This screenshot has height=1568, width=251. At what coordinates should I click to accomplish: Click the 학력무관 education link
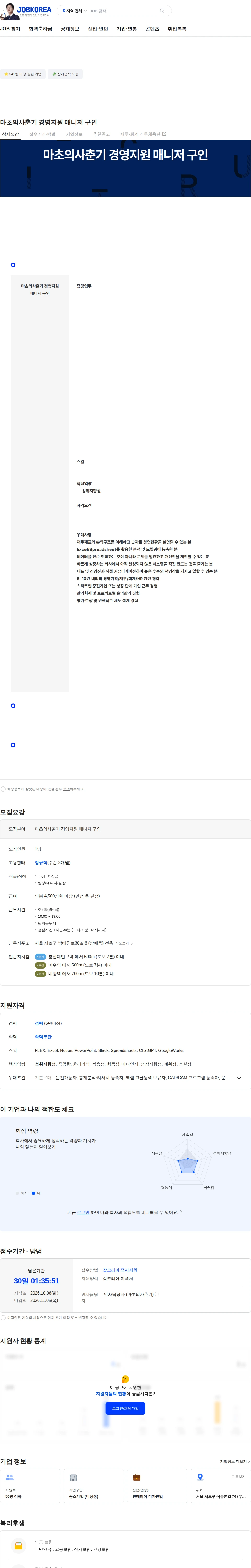click(x=43, y=1037)
